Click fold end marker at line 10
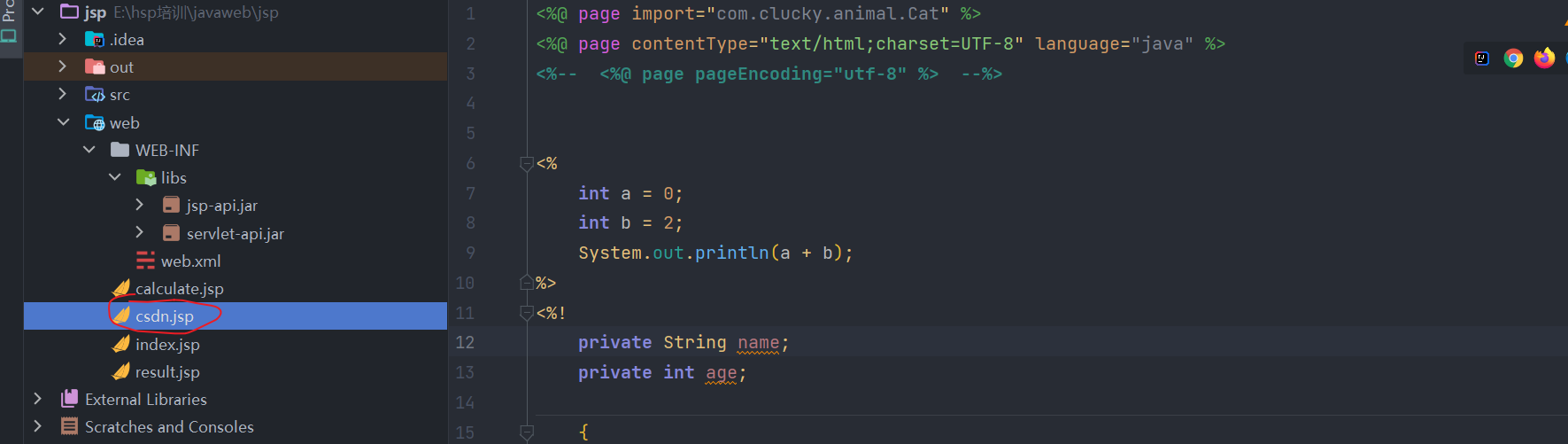Screen dimensions: 1568x444 pyautogui.click(x=526, y=283)
